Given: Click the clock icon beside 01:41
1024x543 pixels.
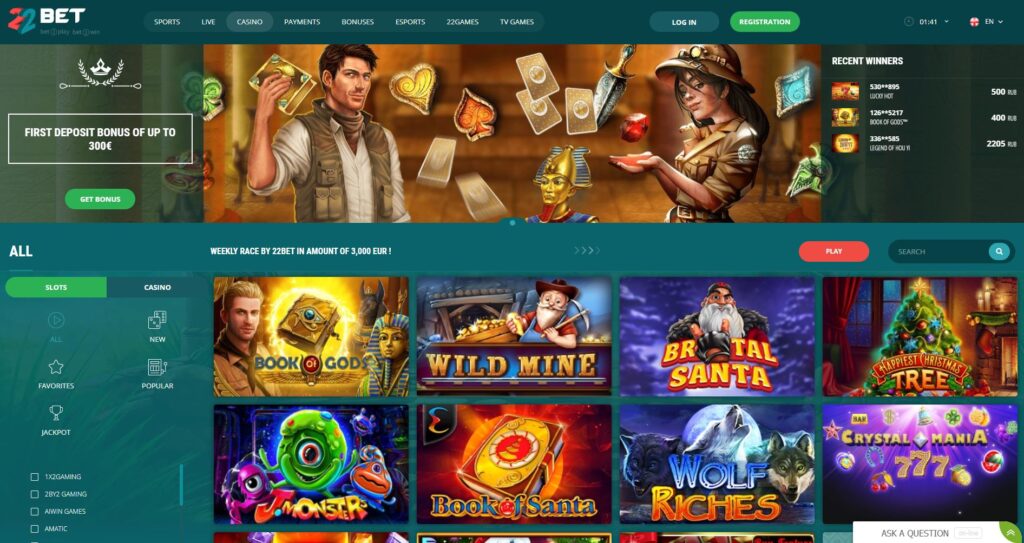Looking at the screenshot, I should click(909, 22).
